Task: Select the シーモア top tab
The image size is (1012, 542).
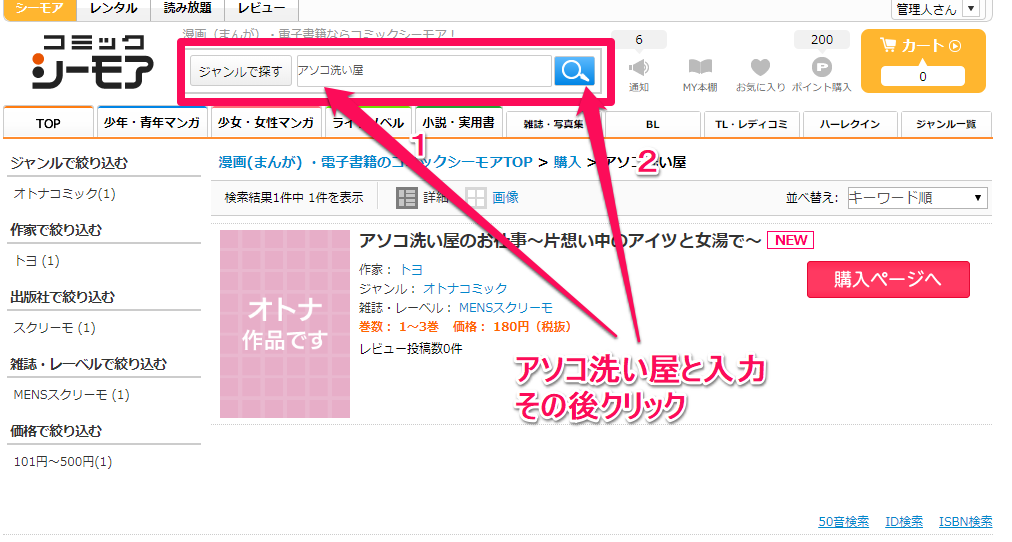Action: tap(40, 9)
